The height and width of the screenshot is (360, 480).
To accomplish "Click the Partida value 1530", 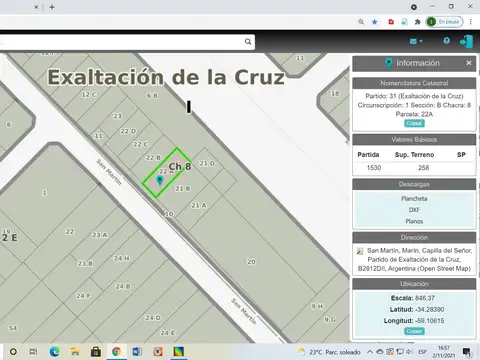I will tap(374, 168).
